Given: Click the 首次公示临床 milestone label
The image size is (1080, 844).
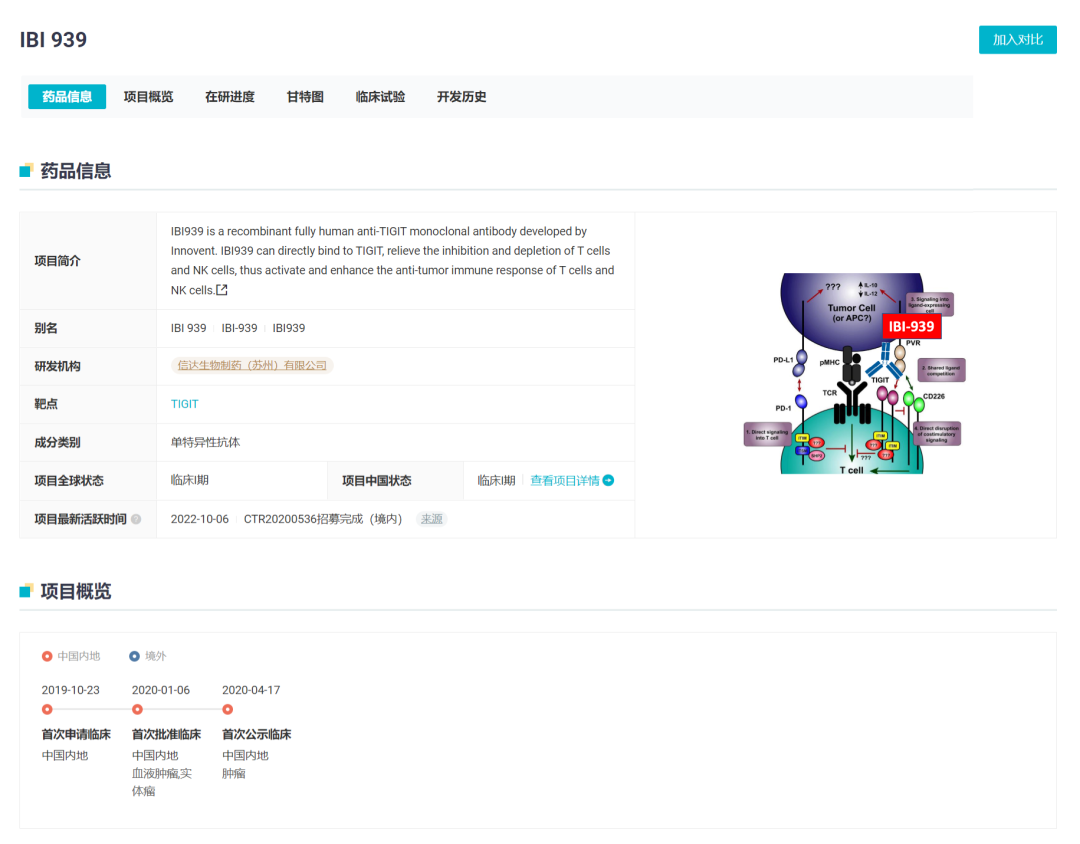Looking at the screenshot, I should pyautogui.click(x=256, y=734).
